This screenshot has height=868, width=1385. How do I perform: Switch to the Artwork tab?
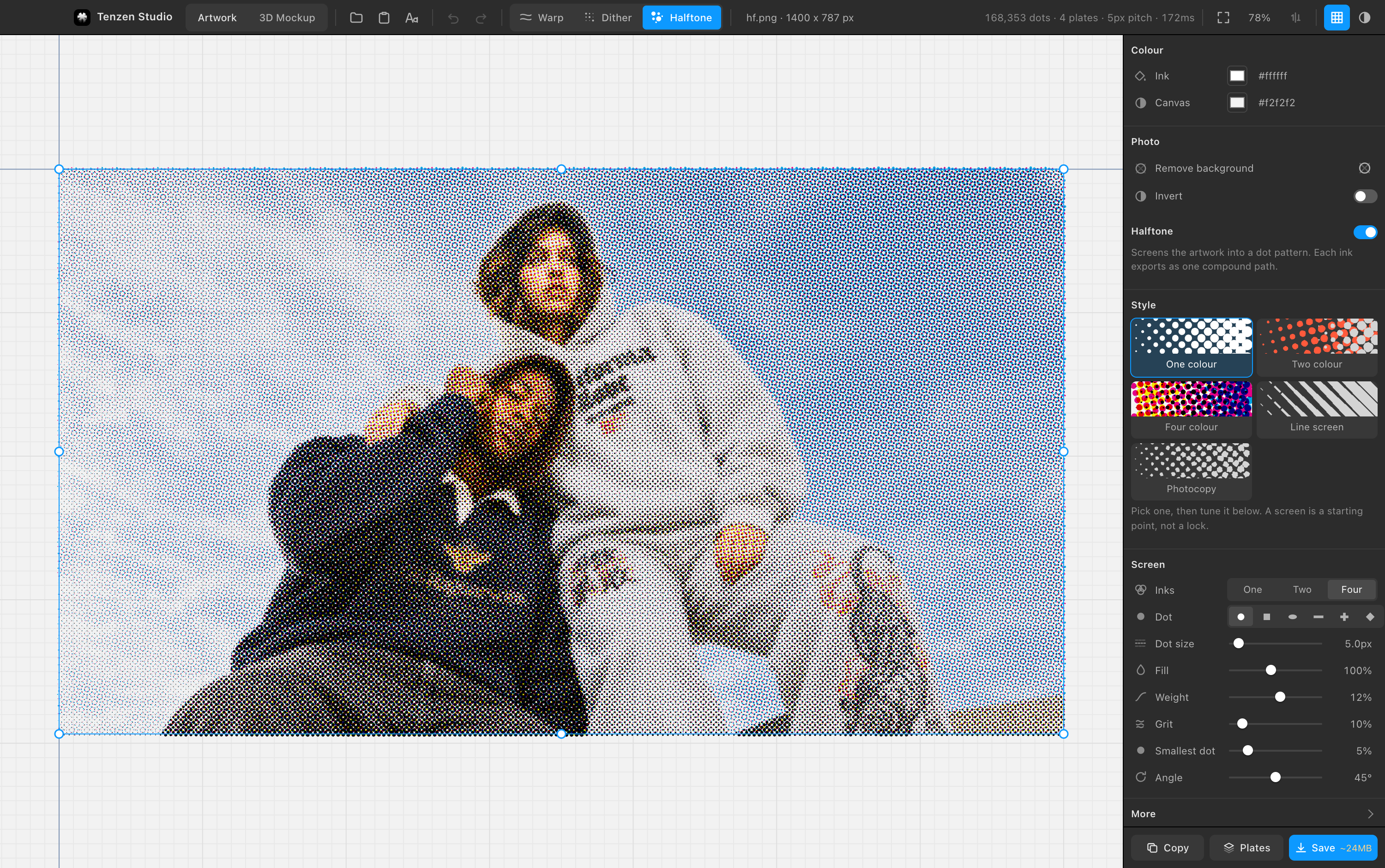[217, 18]
